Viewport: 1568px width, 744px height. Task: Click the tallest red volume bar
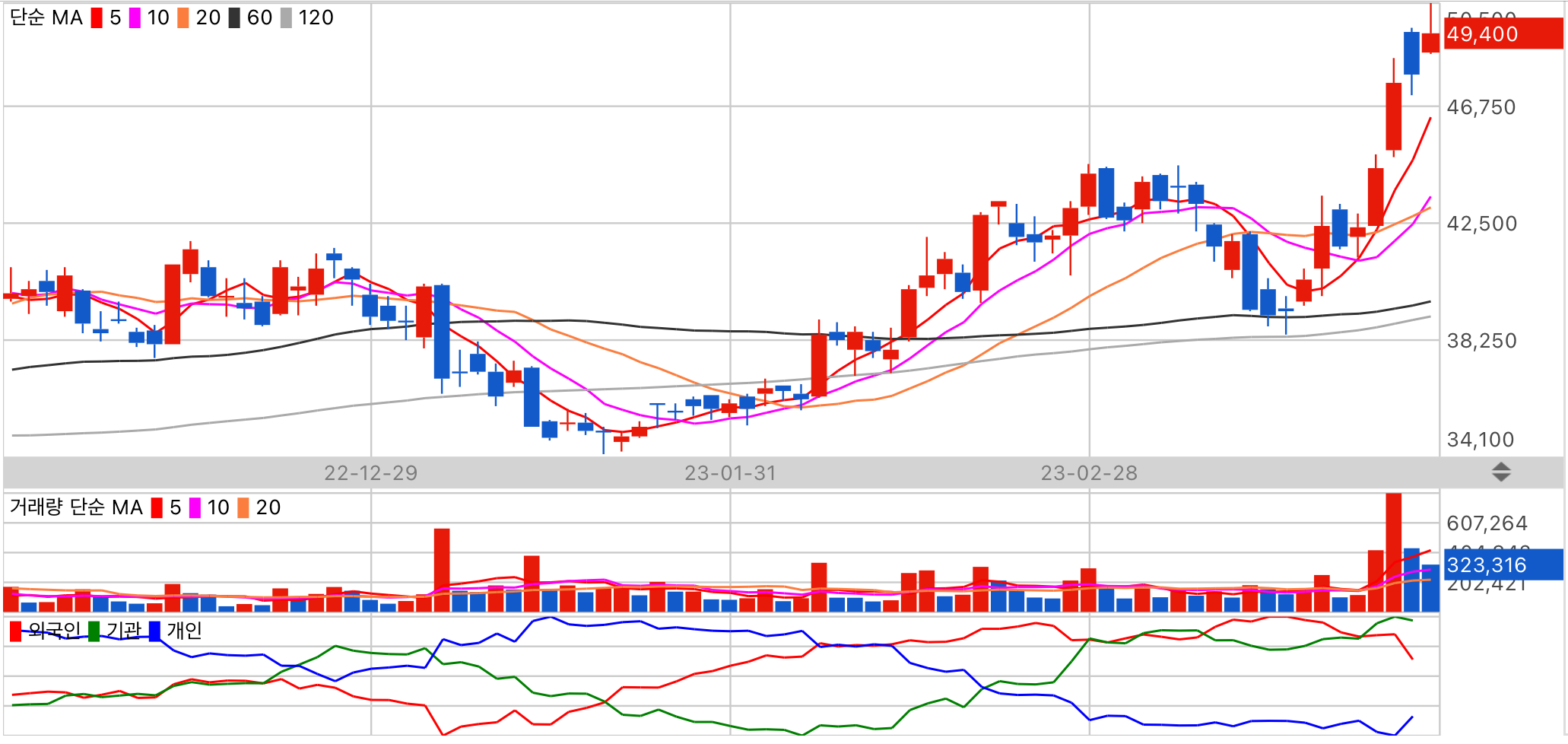click(1393, 552)
